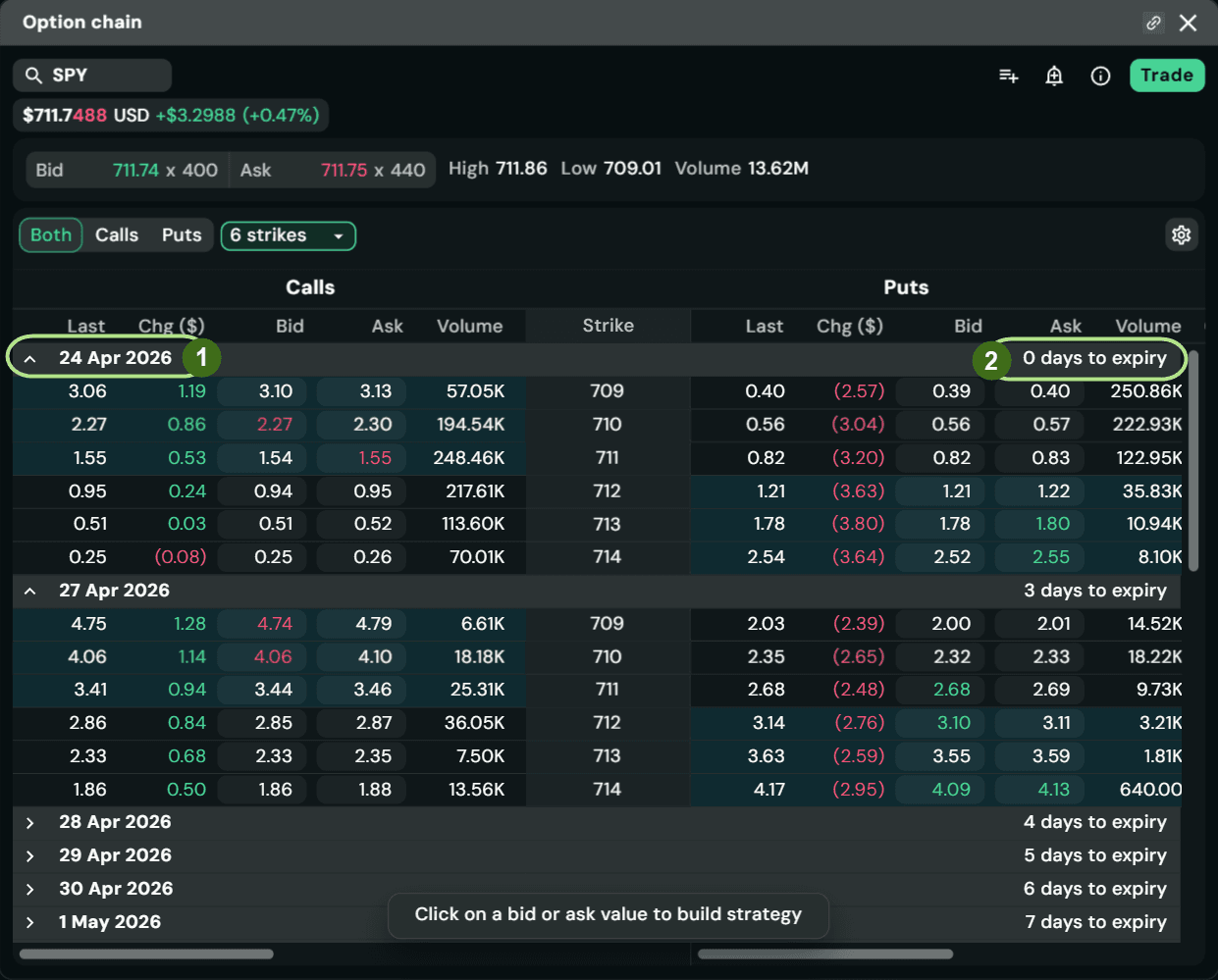Collapse the 24 Apr 2026 expiry group
The height and width of the screenshot is (980, 1218).
click(30, 358)
